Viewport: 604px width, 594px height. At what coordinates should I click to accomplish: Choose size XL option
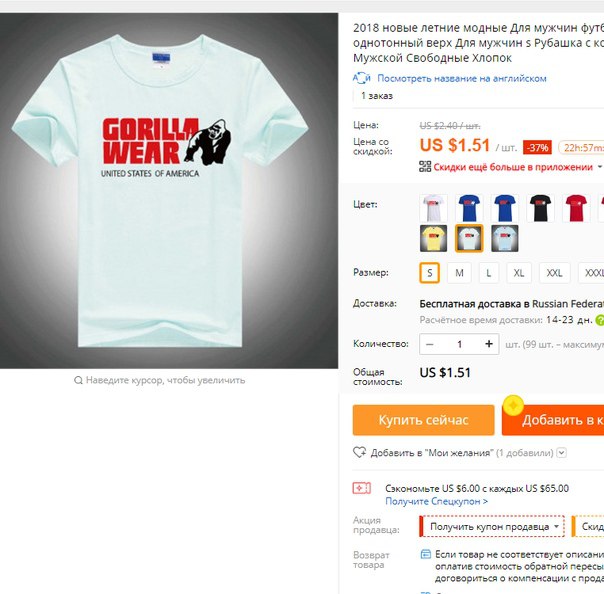tap(519, 273)
